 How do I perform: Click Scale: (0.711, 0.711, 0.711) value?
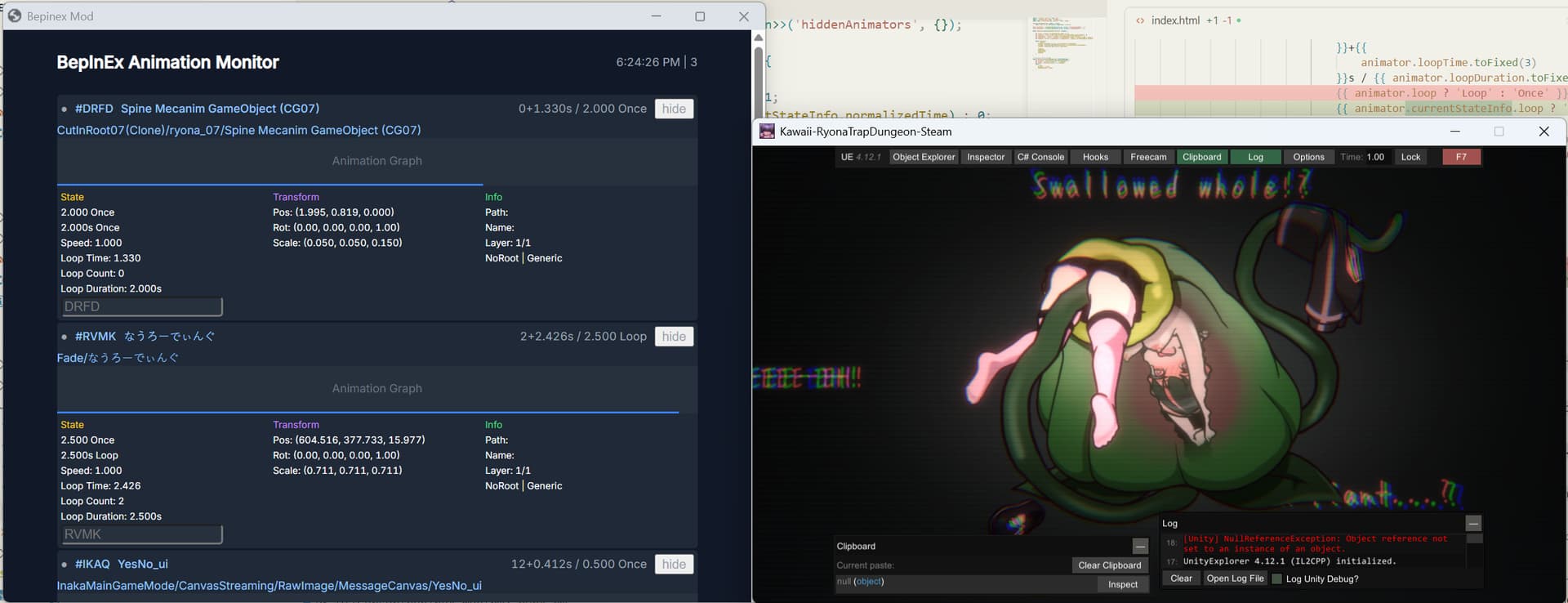tap(337, 471)
